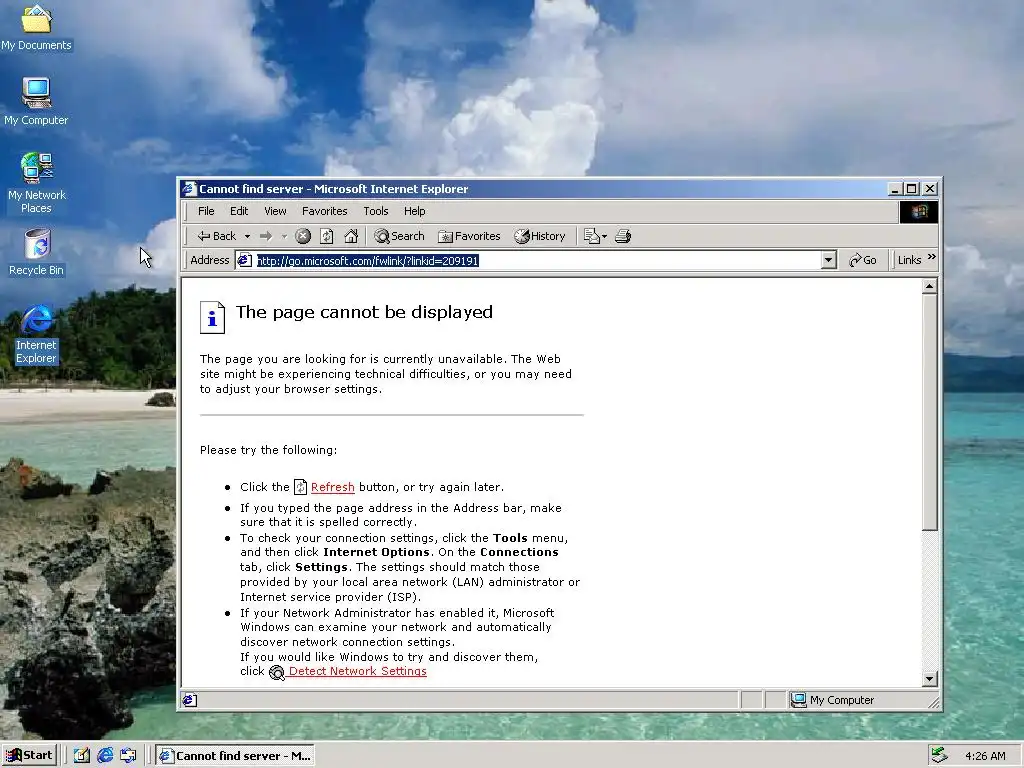Click the small Refresh icon in page text

tap(300, 487)
